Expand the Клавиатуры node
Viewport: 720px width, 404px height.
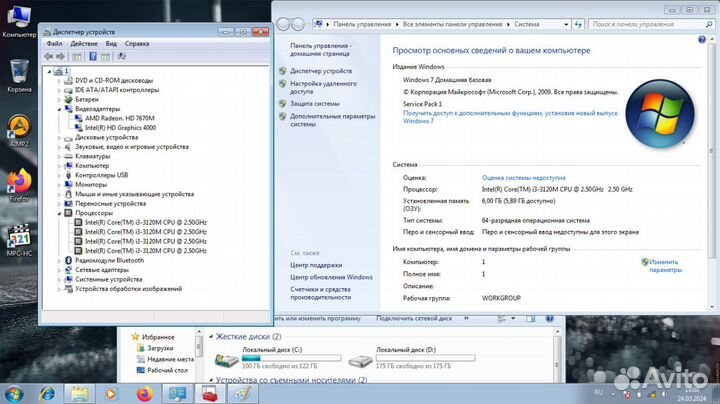click(59, 156)
